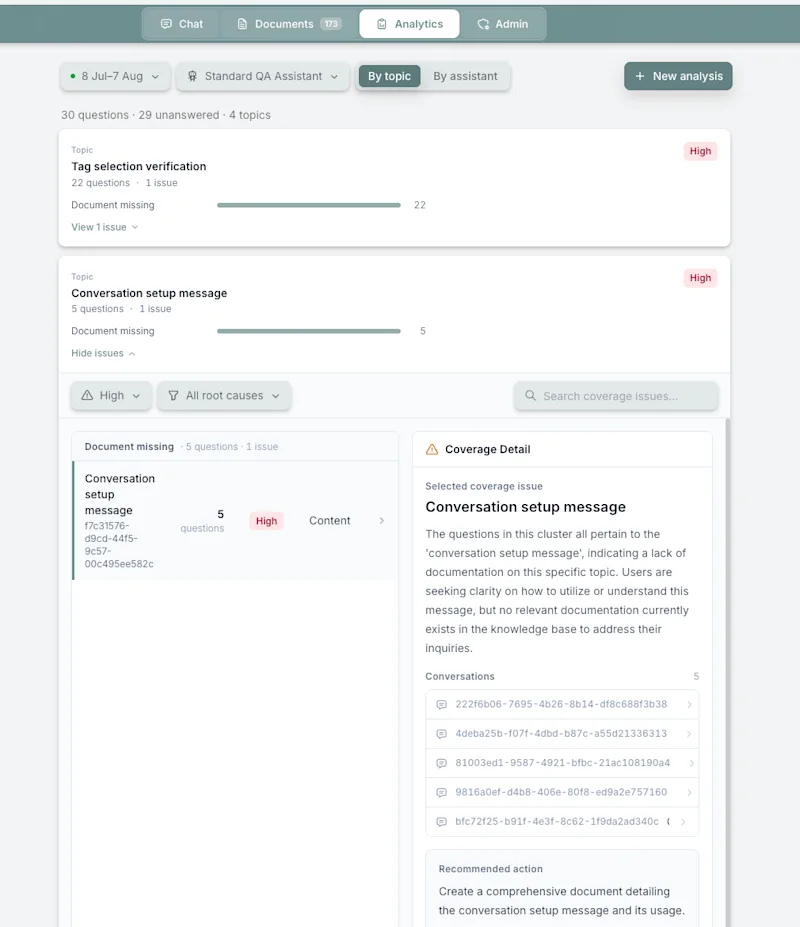The width and height of the screenshot is (800, 927).
Task: Open the All root causes filter dropdown
Action: pos(224,396)
